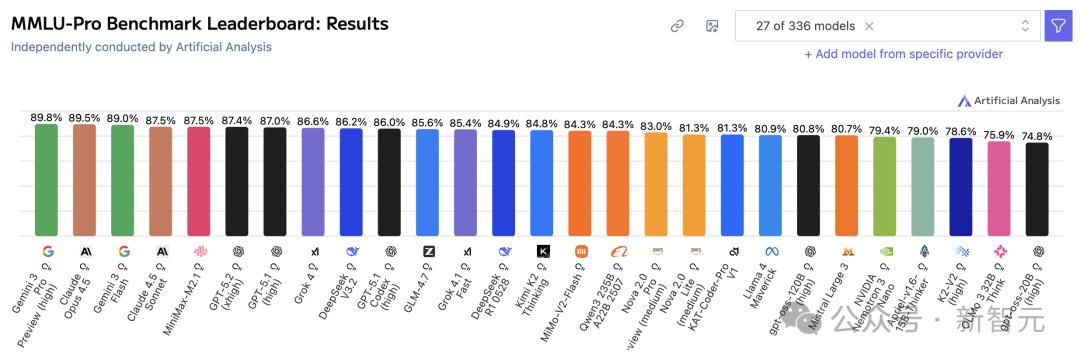Open the purple filter funnel button

[x=1059, y=26]
